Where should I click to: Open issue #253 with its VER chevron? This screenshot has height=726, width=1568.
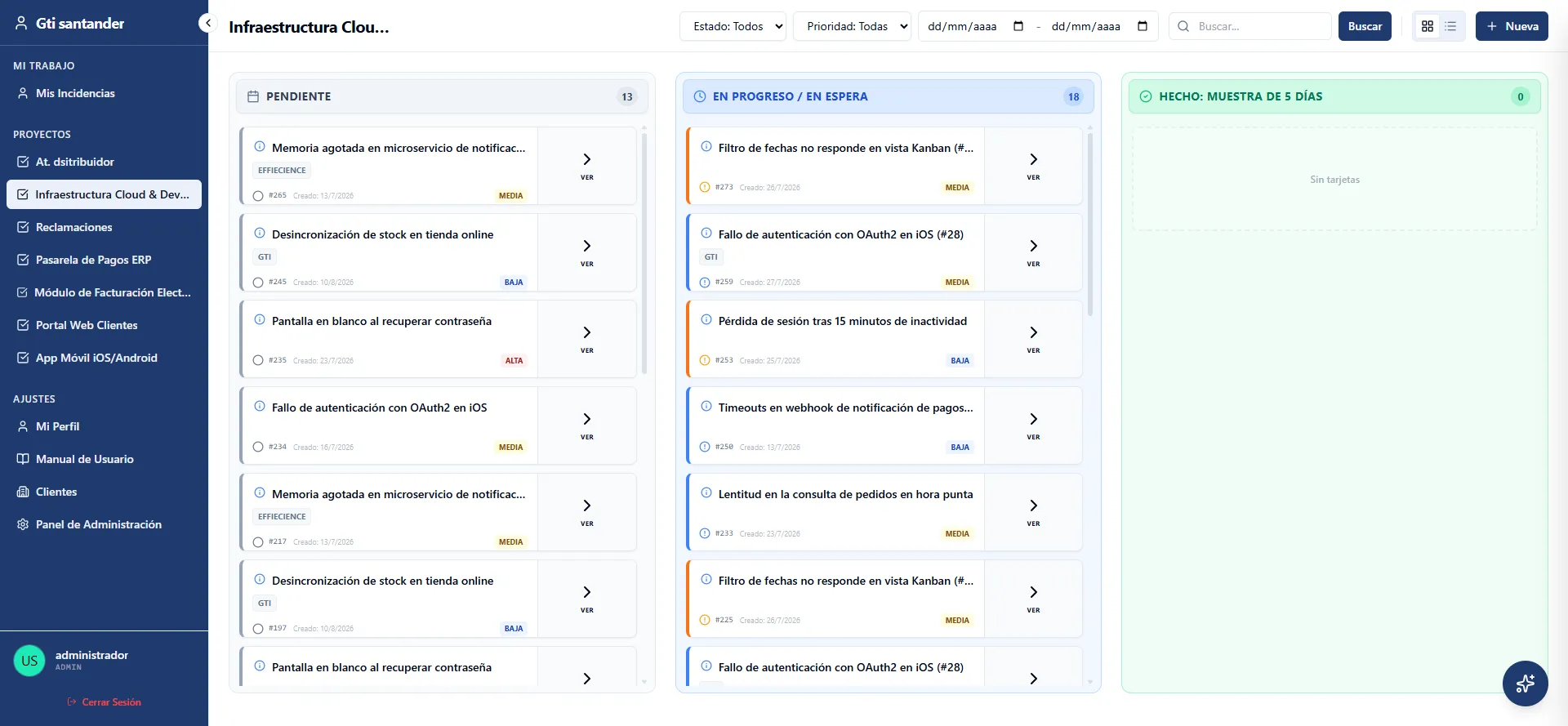tap(1034, 339)
